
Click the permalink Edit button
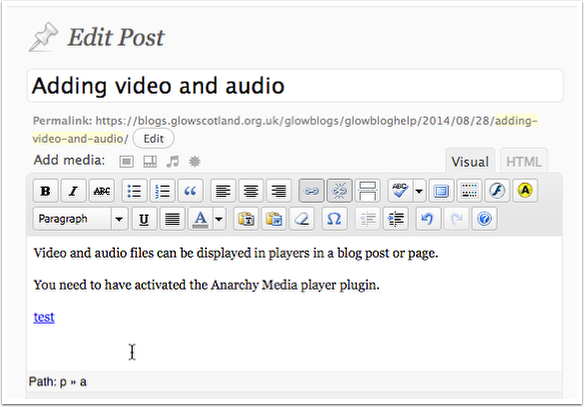(x=153, y=139)
